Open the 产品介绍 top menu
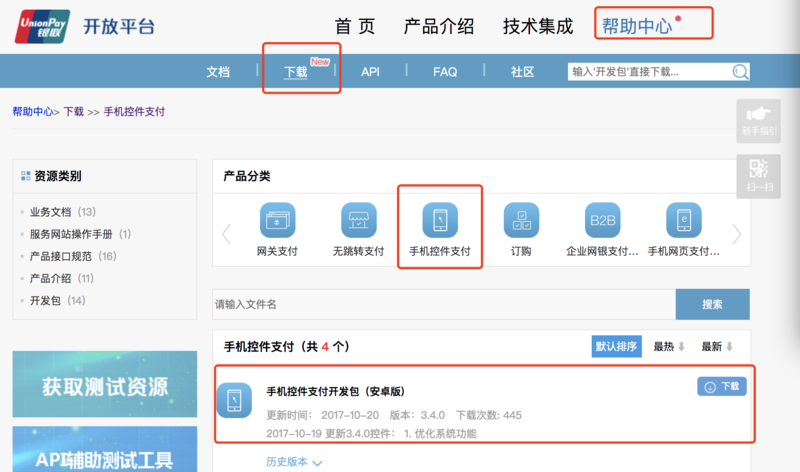The width and height of the screenshot is (800, 472). tap(439, 26)
